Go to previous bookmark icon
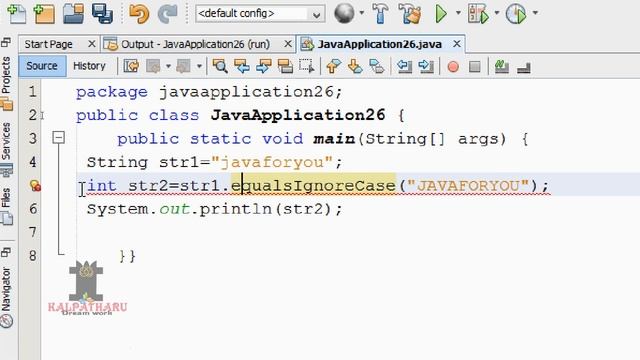This screenshot has height=360, width=640. pyautogui.click(x=333, y=66)
